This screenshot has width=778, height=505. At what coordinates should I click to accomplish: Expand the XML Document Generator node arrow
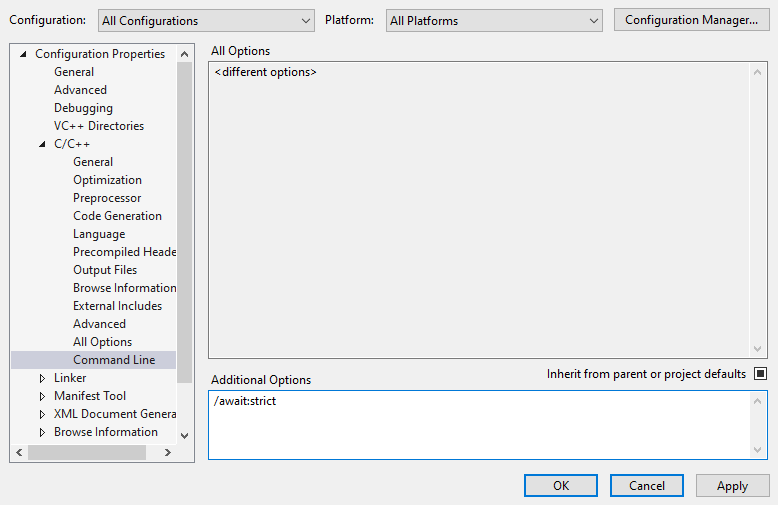42,414
